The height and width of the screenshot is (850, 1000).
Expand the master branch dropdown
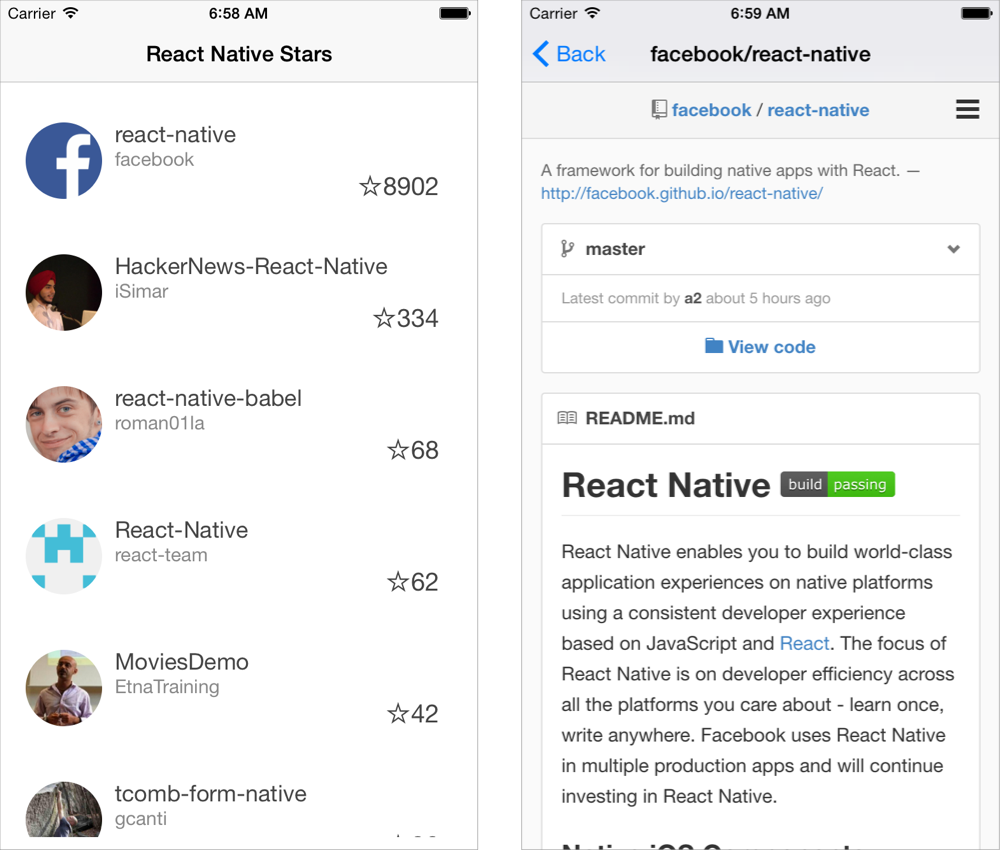click(x=760, y=249)
